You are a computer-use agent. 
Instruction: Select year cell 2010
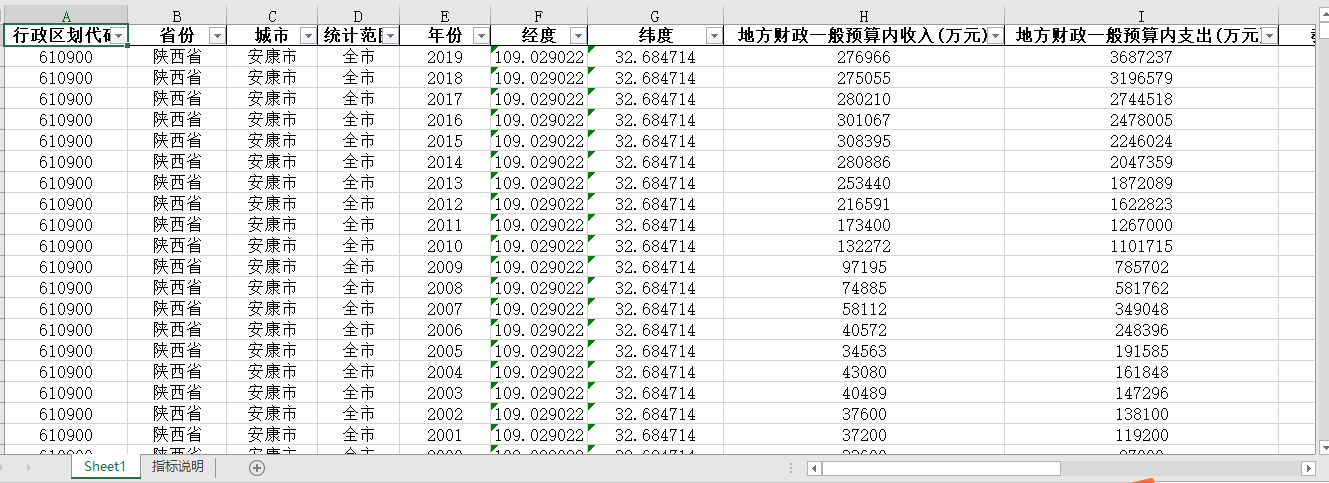[x=444, y=246]
